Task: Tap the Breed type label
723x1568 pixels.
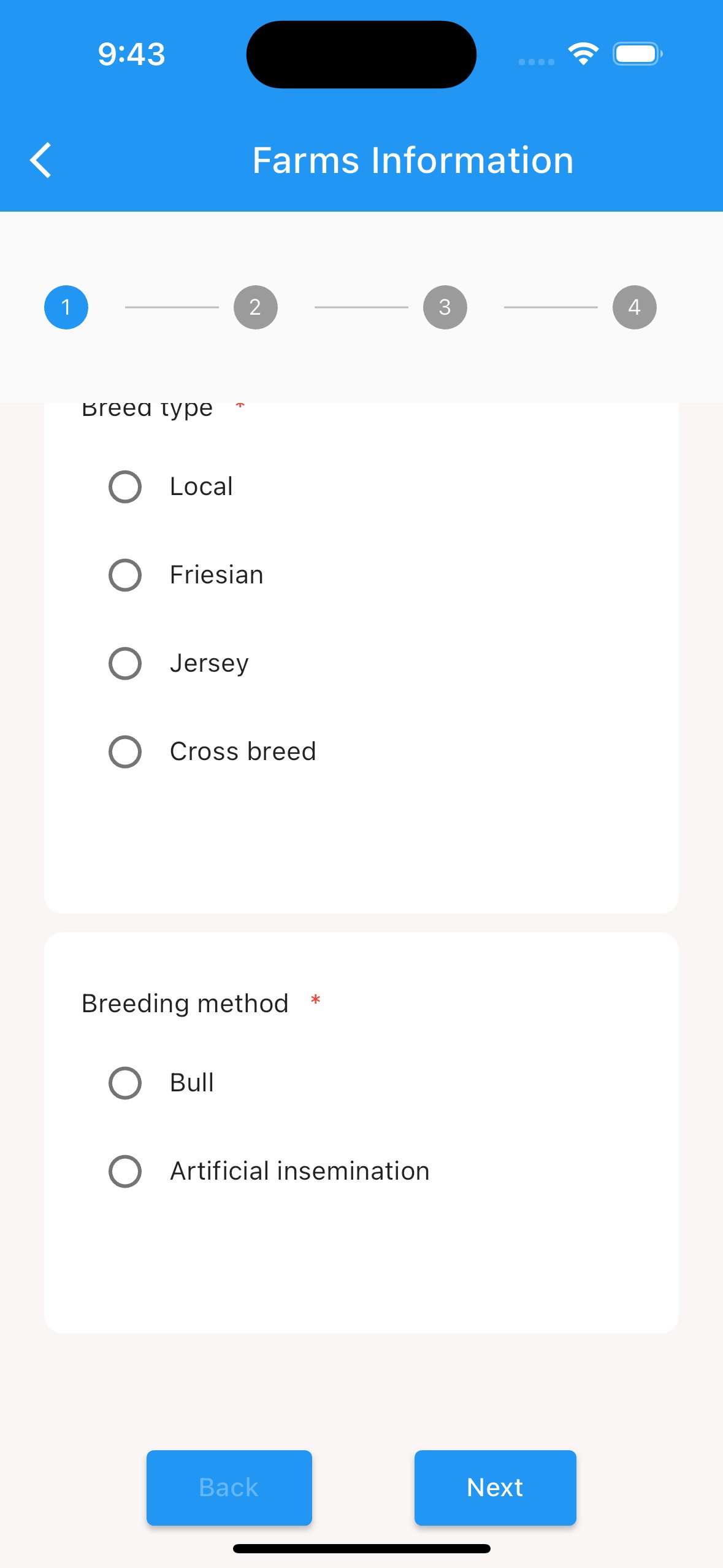Action: tap(147, 409)
